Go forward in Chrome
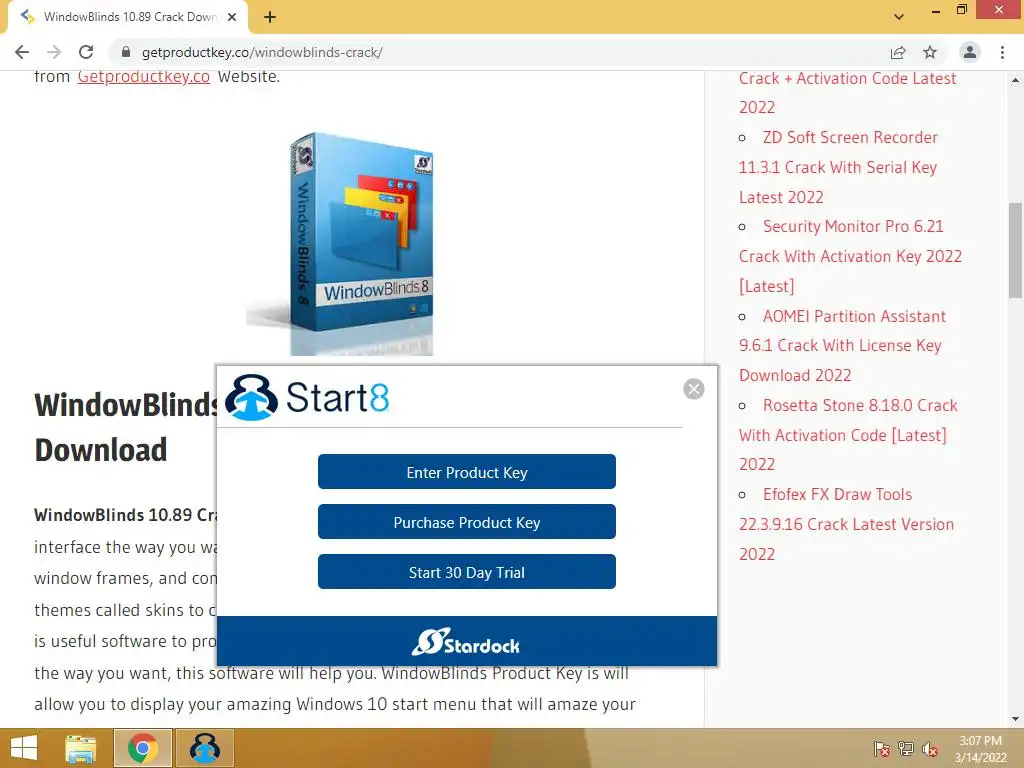Screen dimensions: 1024x768 click(x=54, y=52)
